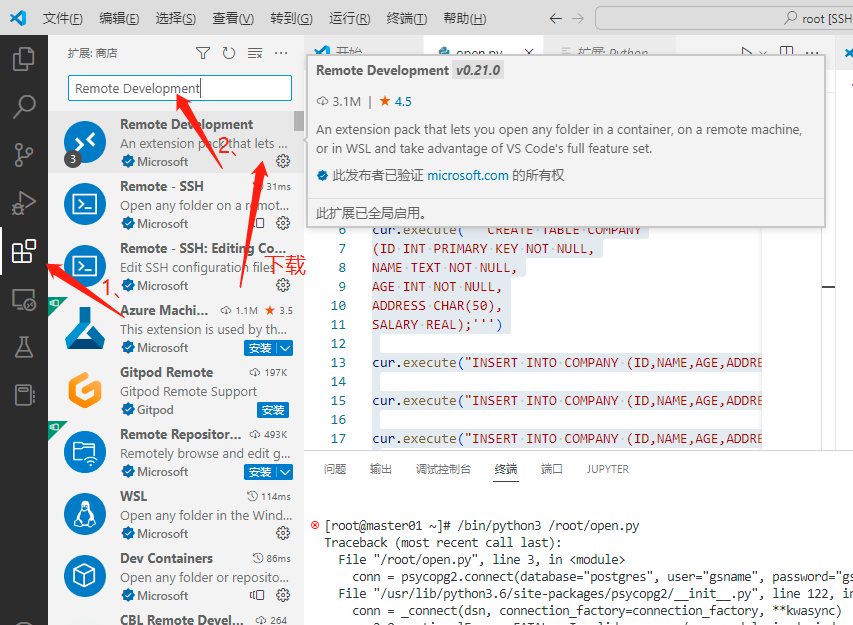Select Remote Development extension entry
The image size is (853, 625).
click(x=176, y=143)
